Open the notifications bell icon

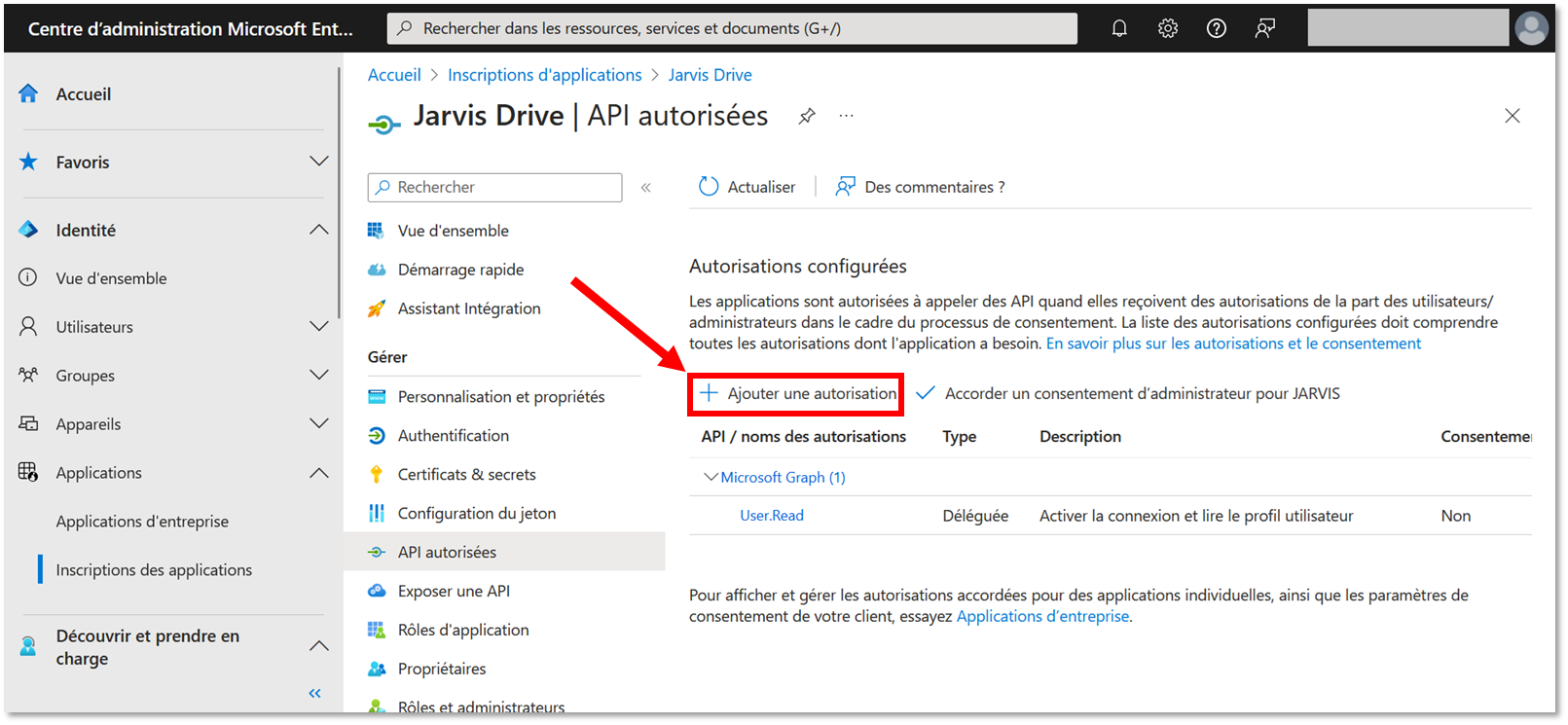(x=1119, y=28)
